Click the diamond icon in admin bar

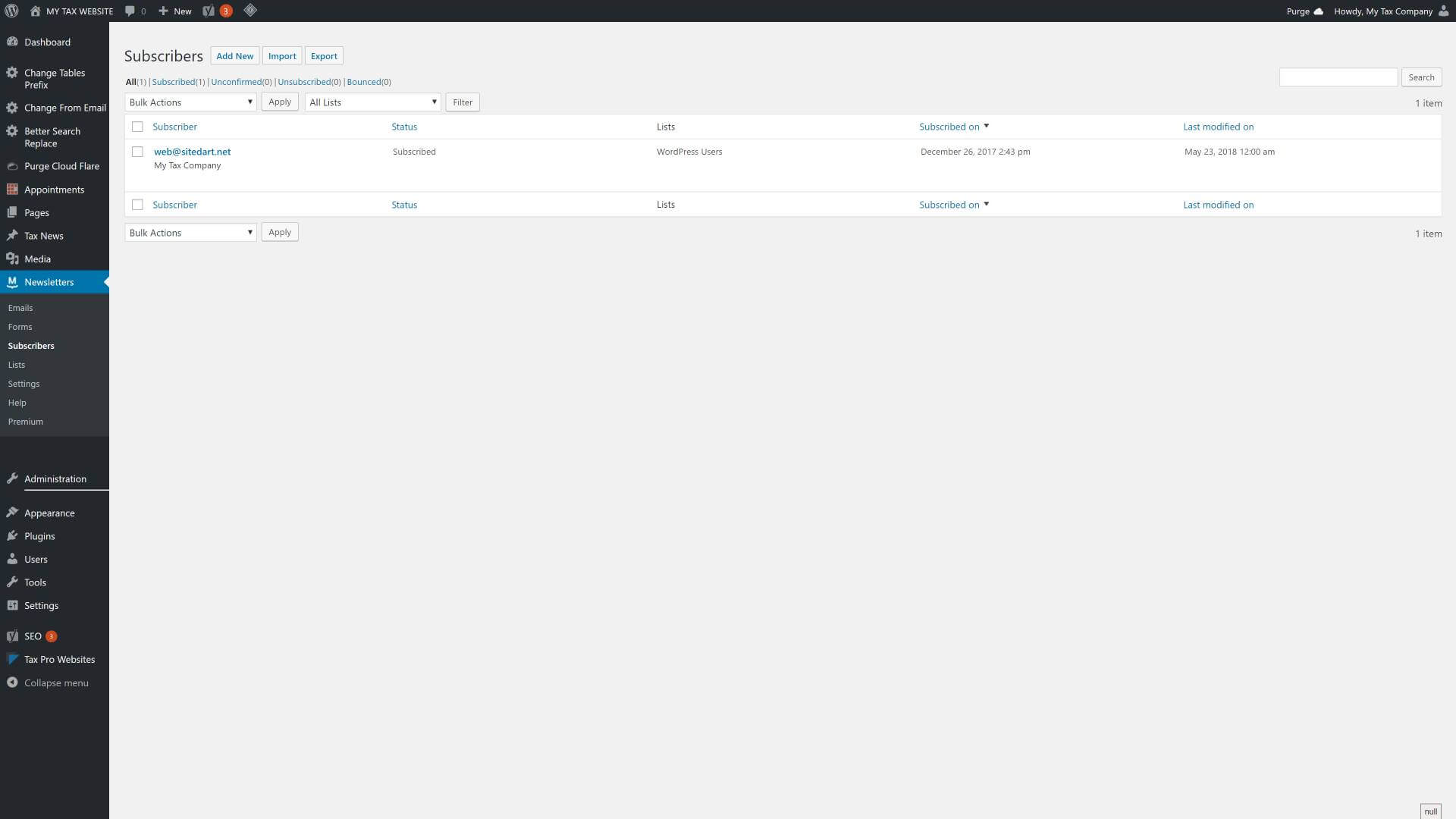point(250,11)
